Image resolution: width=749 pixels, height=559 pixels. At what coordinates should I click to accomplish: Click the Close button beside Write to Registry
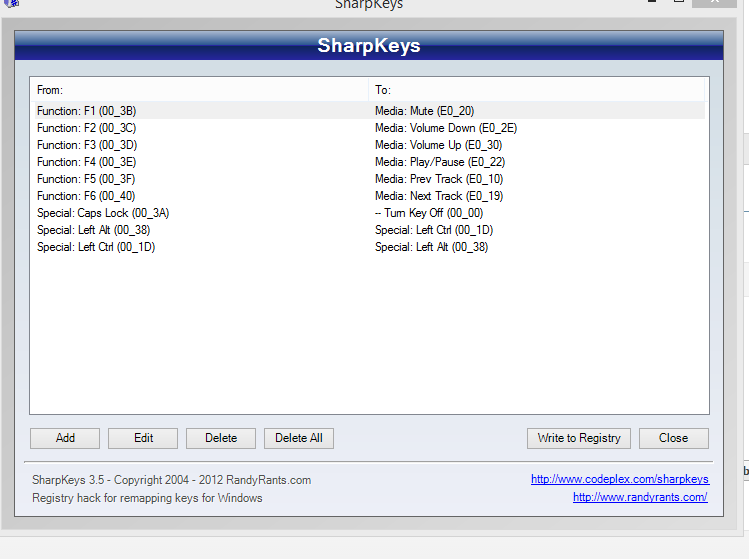674,438
